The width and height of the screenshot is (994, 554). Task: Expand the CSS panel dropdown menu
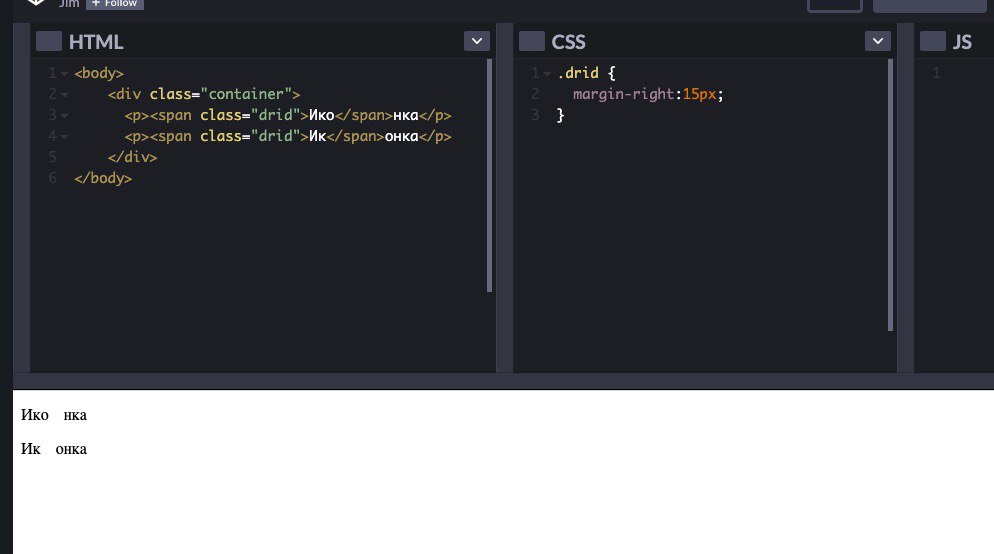click(878, 41)
